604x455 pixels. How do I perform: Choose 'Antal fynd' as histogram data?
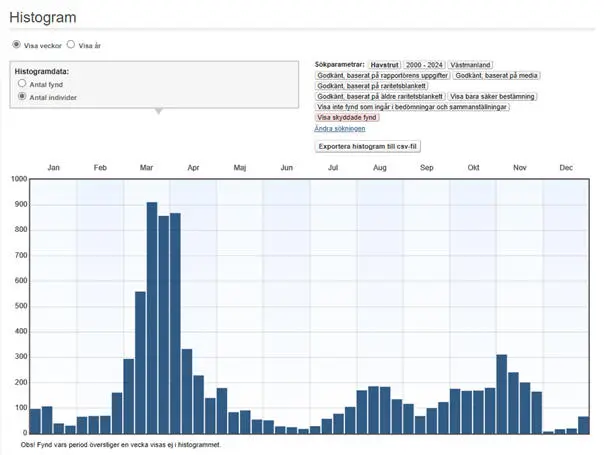pyautogui.click(x=23, y=85)
